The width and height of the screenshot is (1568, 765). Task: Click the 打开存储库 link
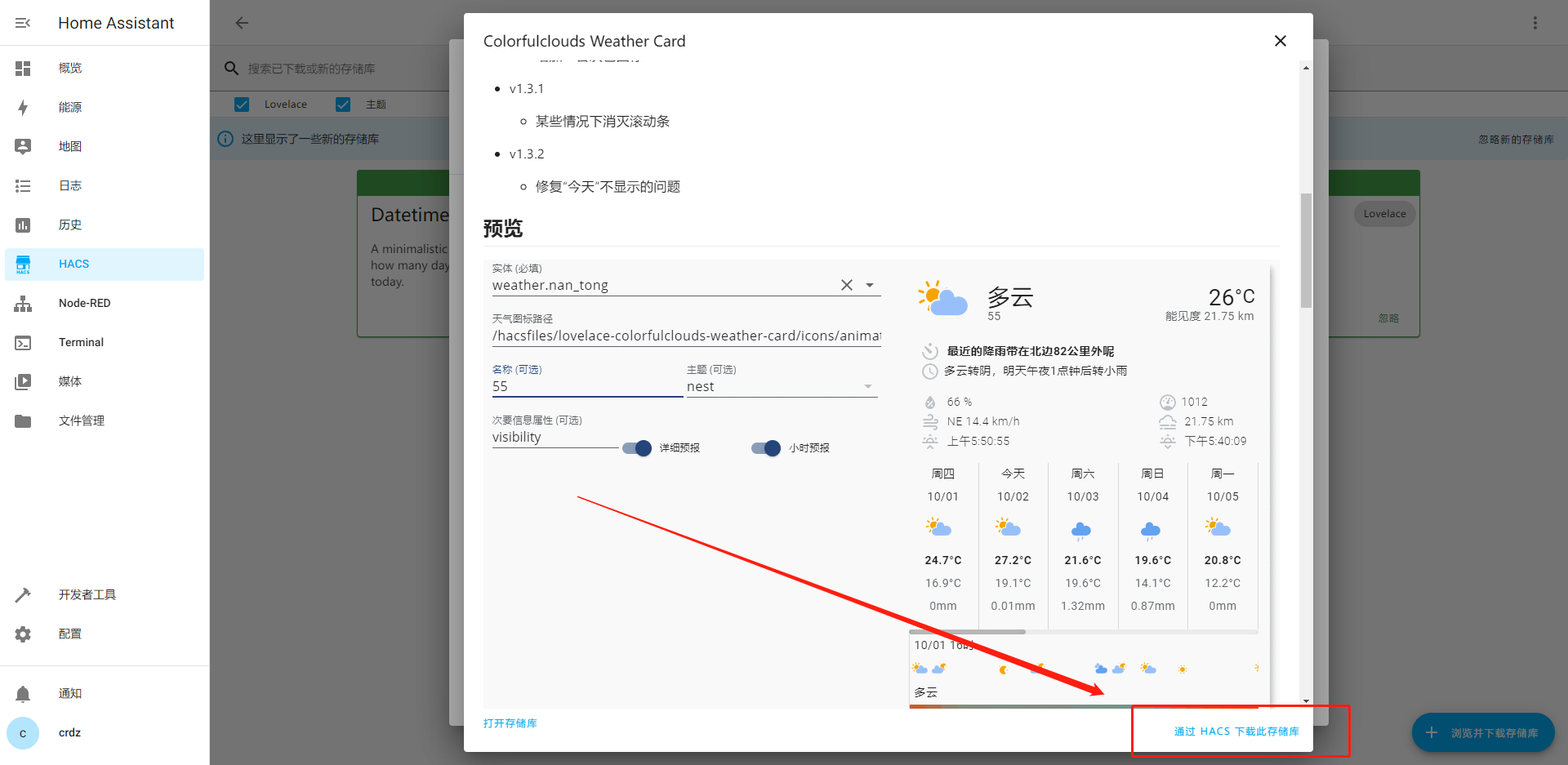(510, 723)
